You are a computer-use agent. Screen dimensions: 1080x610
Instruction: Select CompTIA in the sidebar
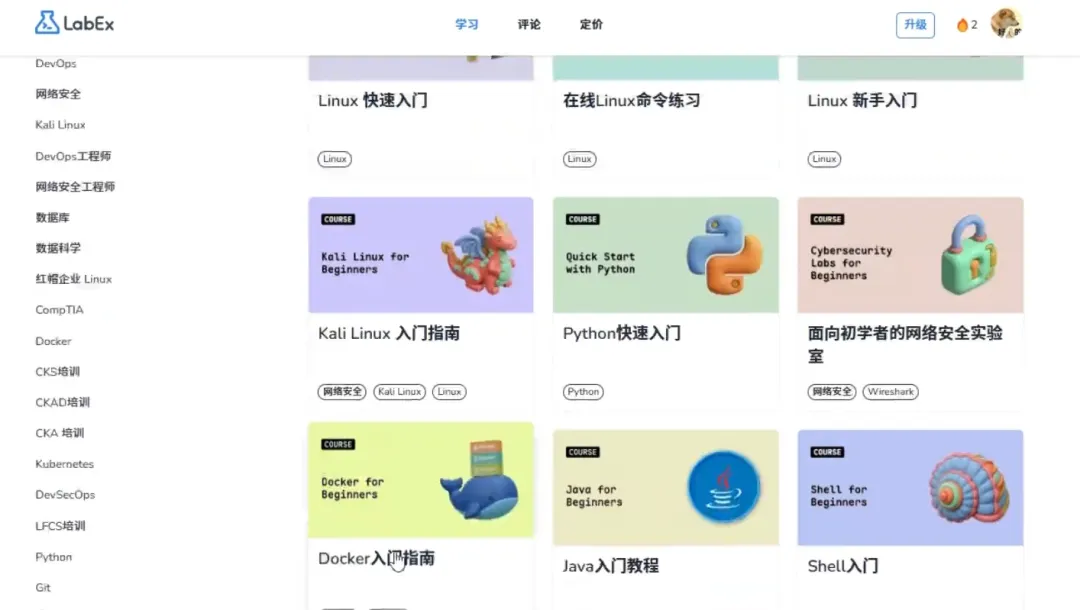click(x=59, y=310)
